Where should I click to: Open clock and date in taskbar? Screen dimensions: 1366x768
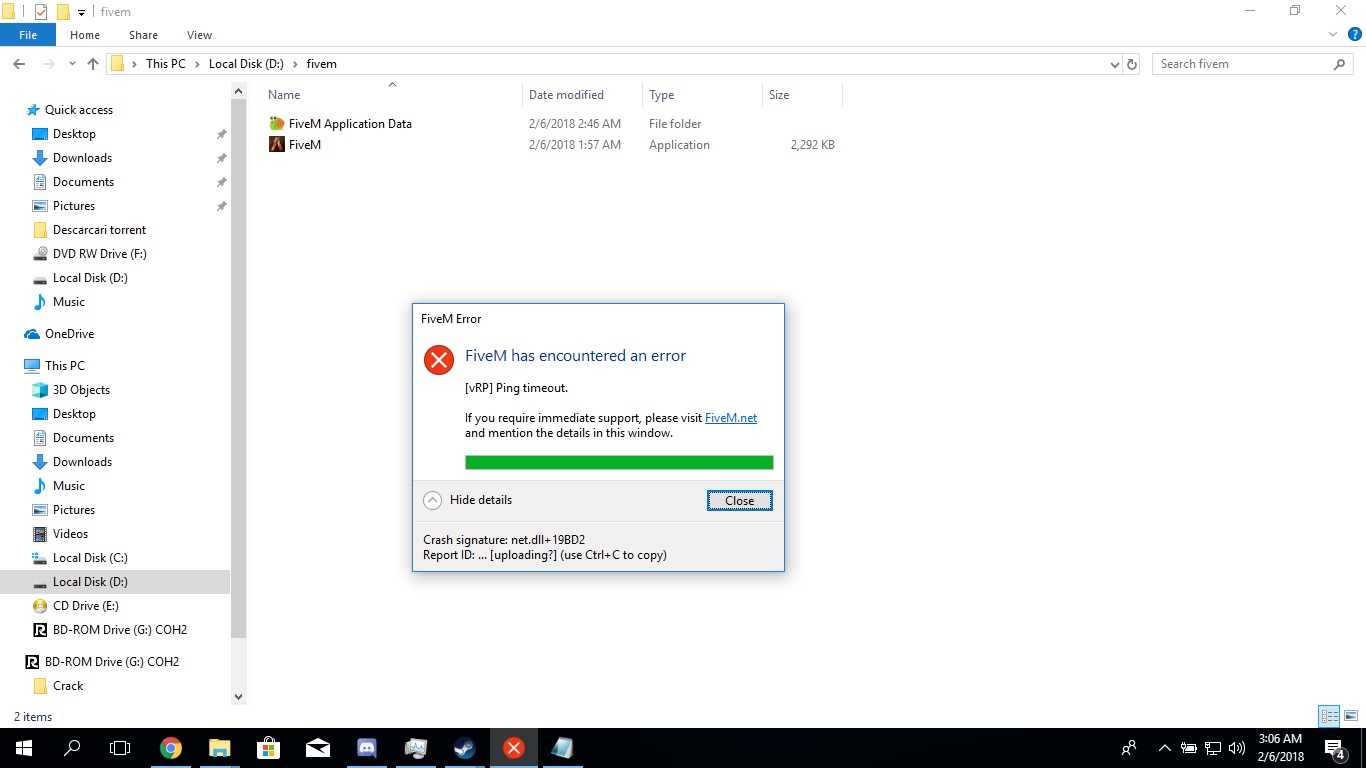[x=1282, y=748]
